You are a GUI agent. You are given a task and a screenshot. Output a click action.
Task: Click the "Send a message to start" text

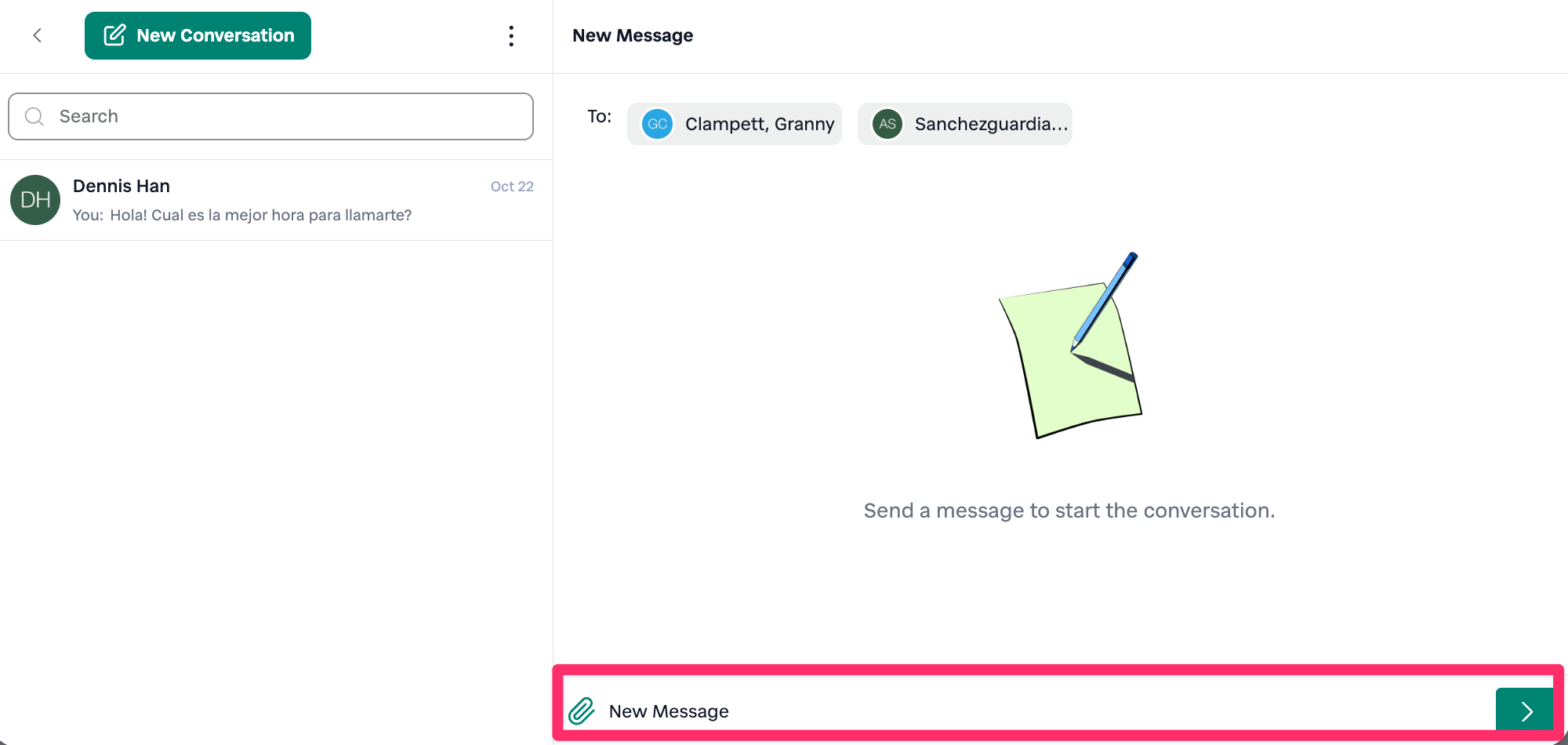(x=1069, y=511)
